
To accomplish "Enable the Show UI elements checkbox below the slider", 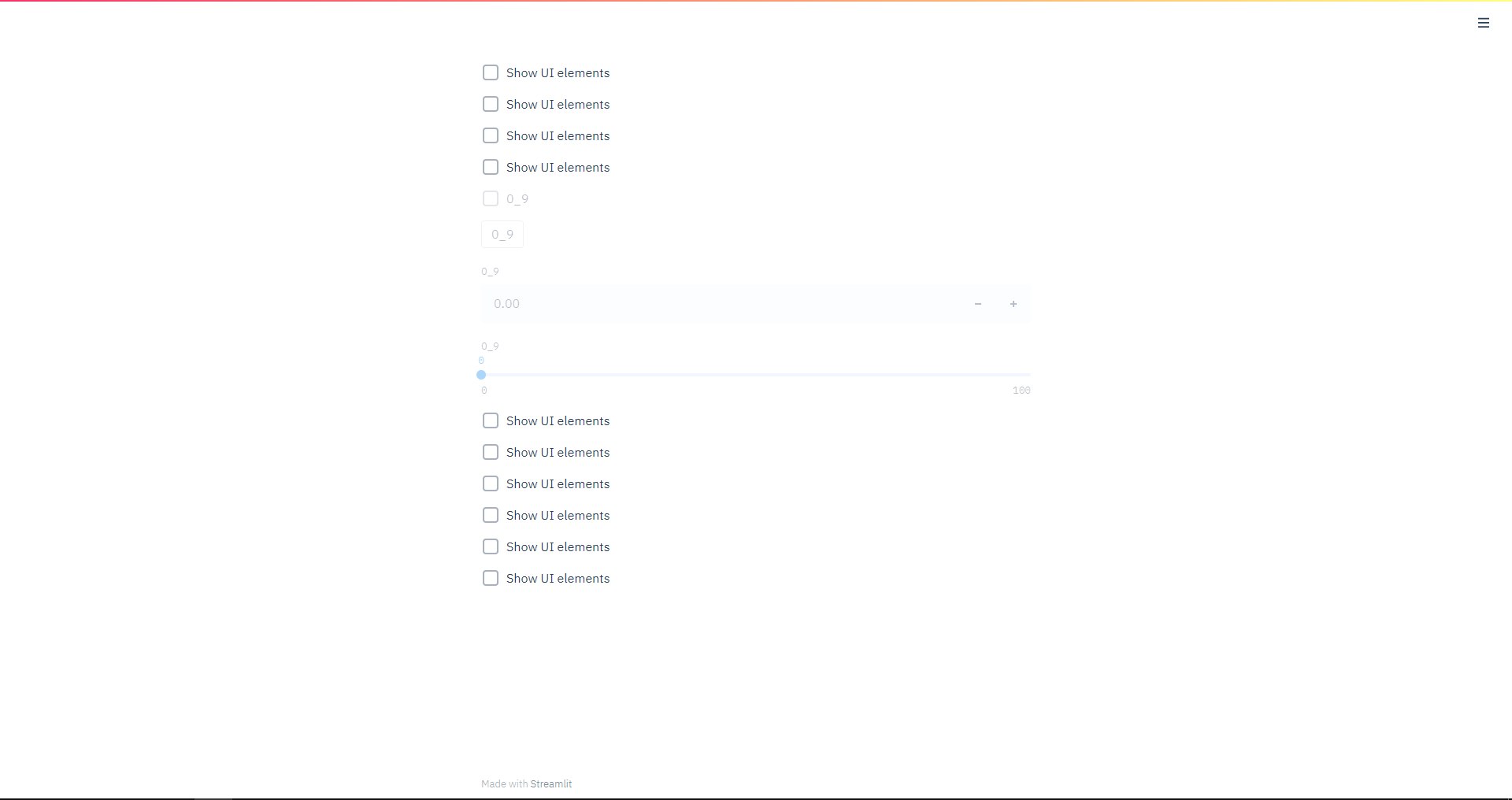I will point(491,420).
